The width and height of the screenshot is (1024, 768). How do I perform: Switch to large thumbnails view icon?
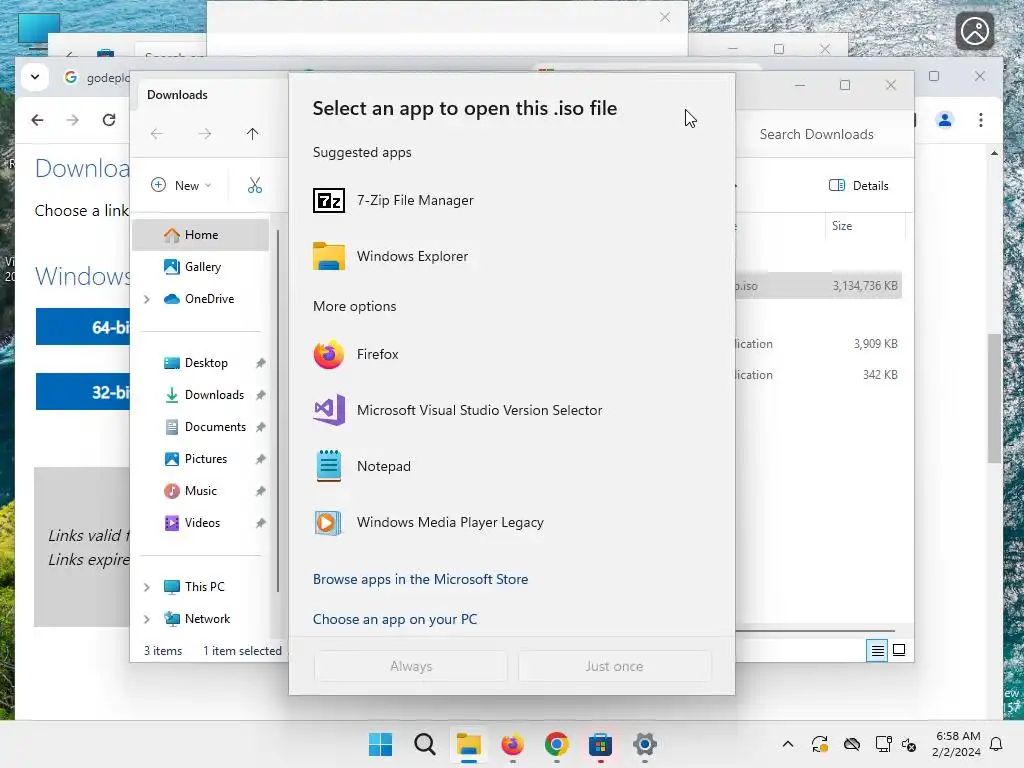pos(899,650)
